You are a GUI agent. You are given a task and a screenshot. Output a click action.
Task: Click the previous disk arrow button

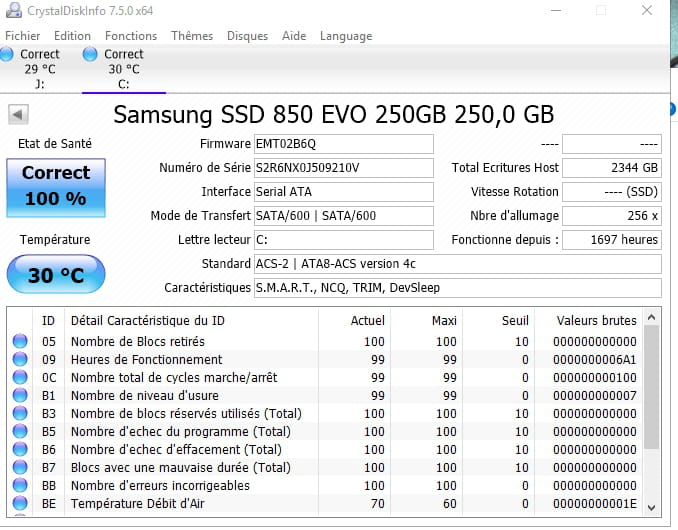coord(17,114)
